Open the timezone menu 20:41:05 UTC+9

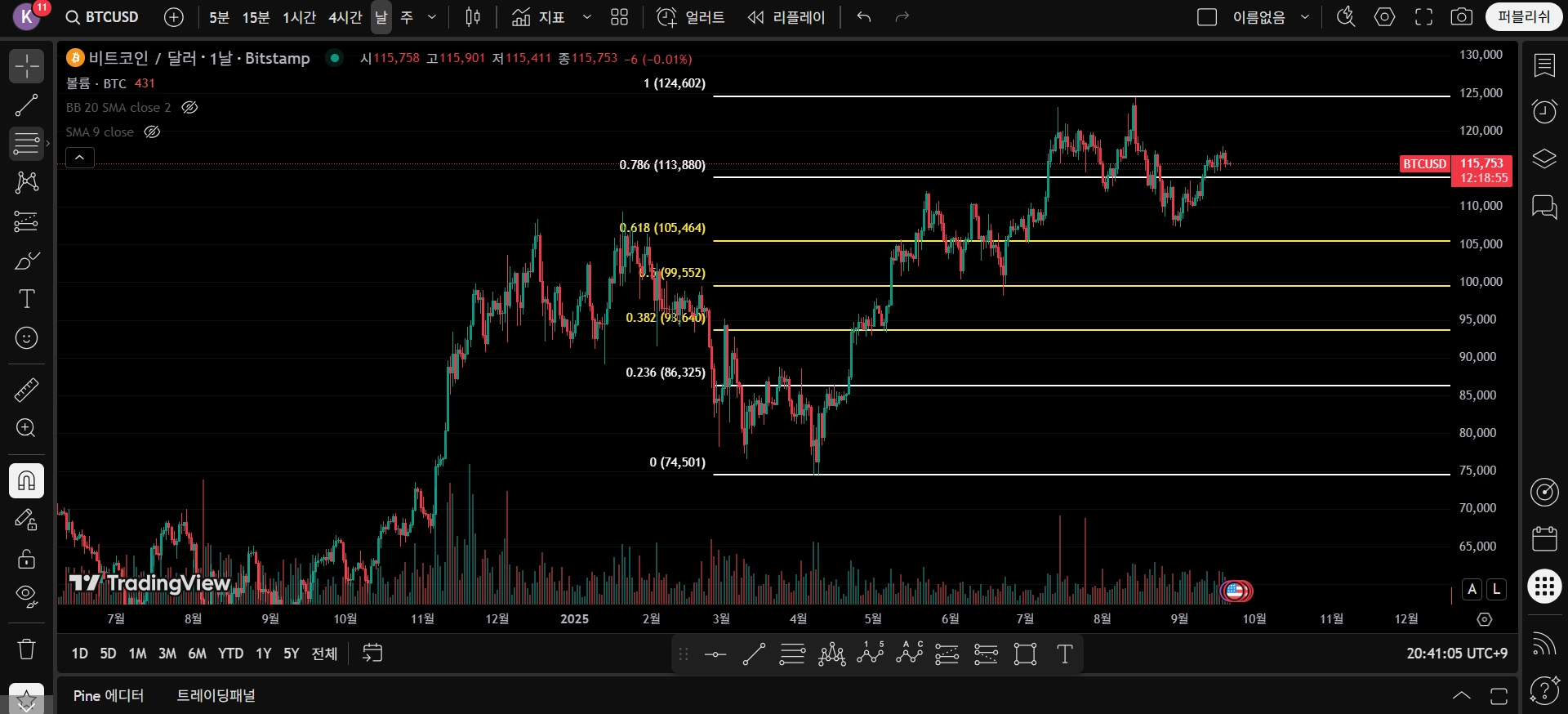pyautogui.click(x=1457, y=654)
